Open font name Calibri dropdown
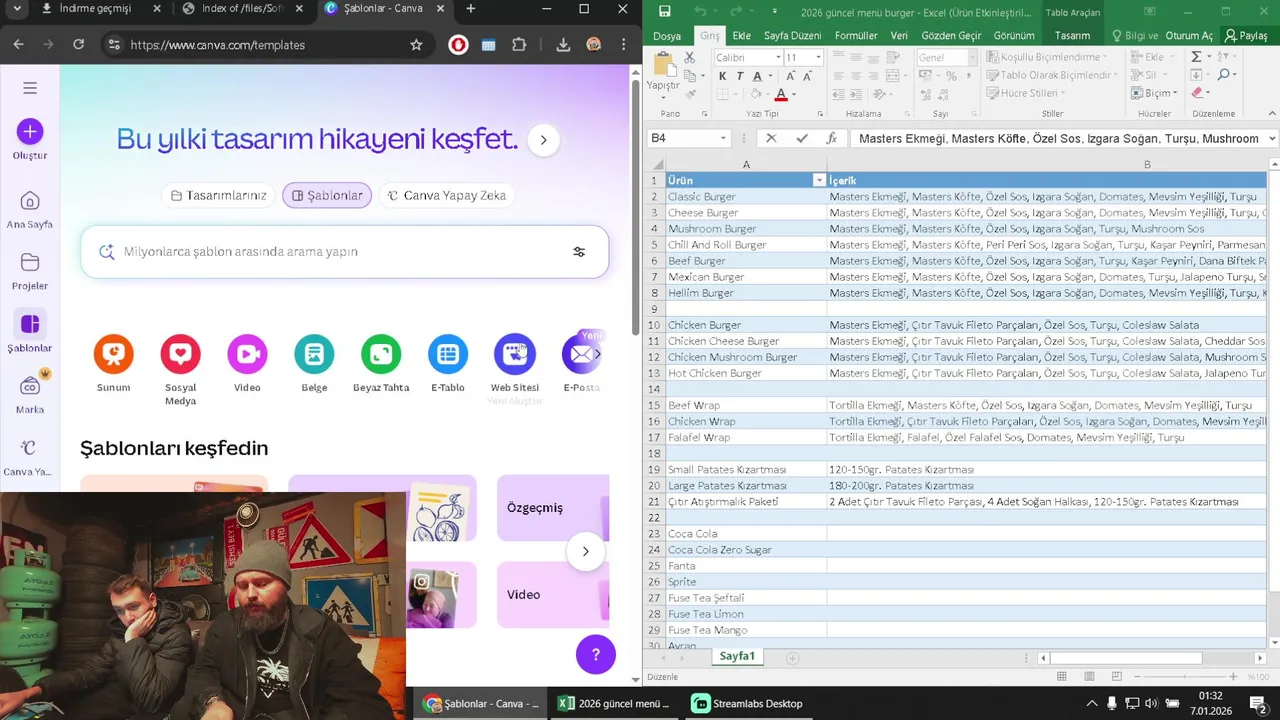1280x720 pixels. click(x=777, y=58)
